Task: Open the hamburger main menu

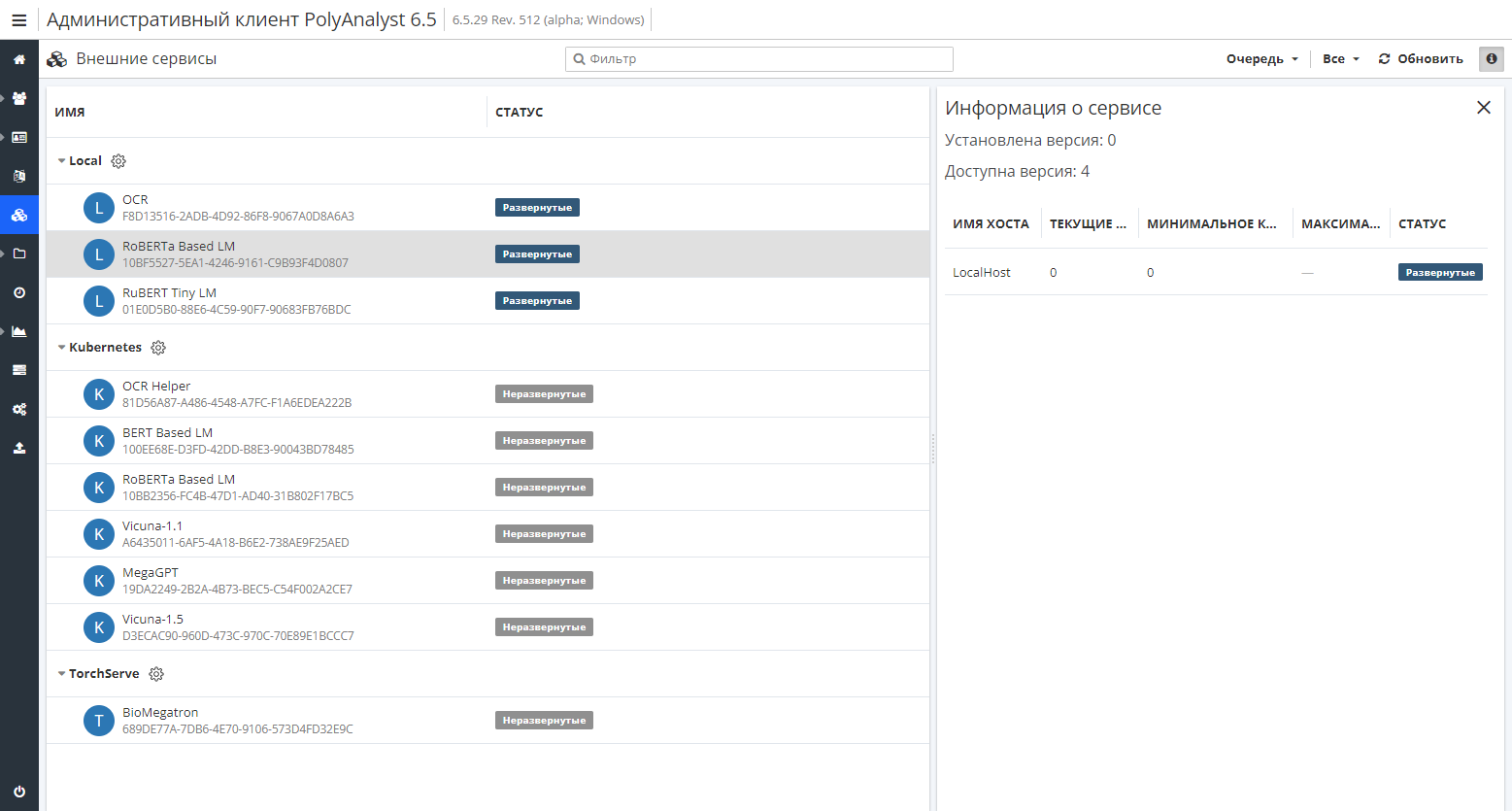Action: (x=18, y=19)
